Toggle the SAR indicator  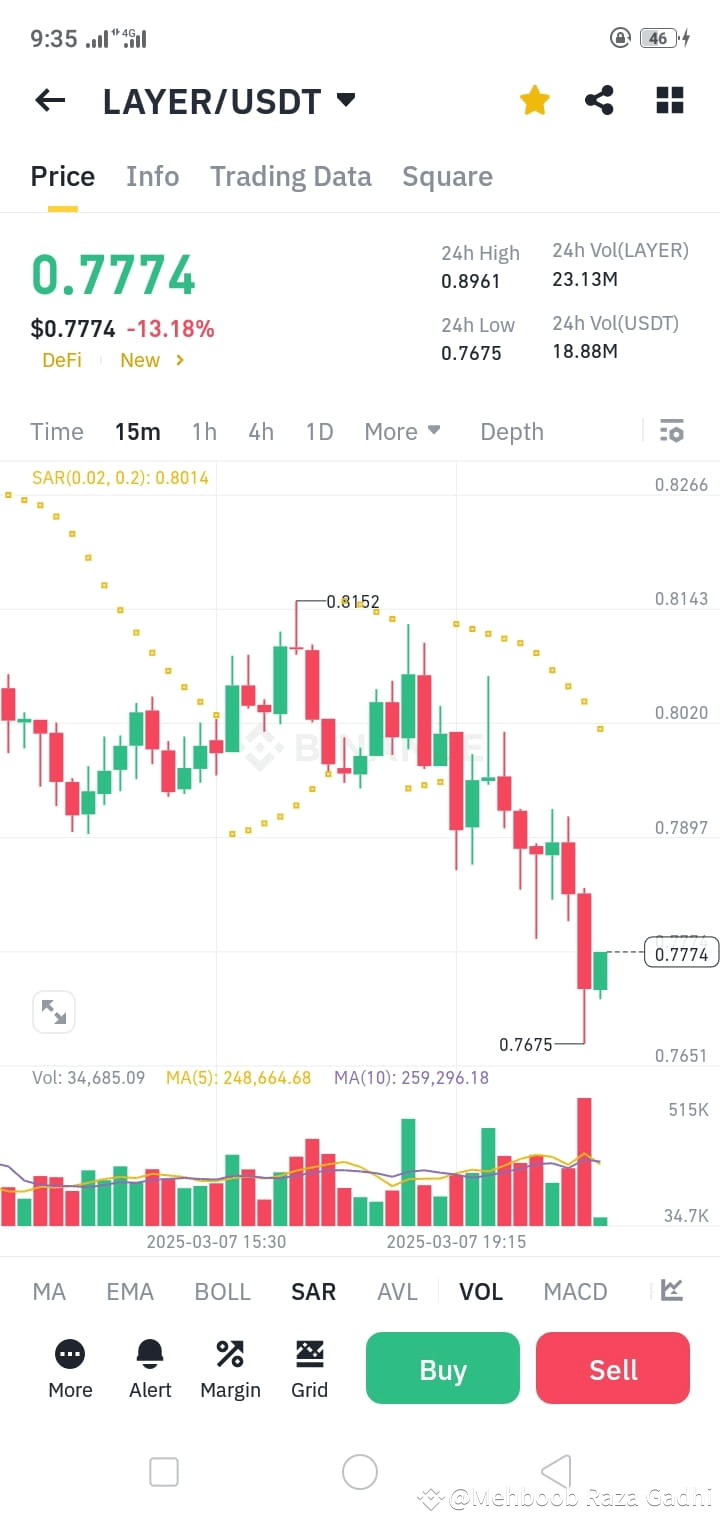pyautogui.click(x=313, y=1291)
